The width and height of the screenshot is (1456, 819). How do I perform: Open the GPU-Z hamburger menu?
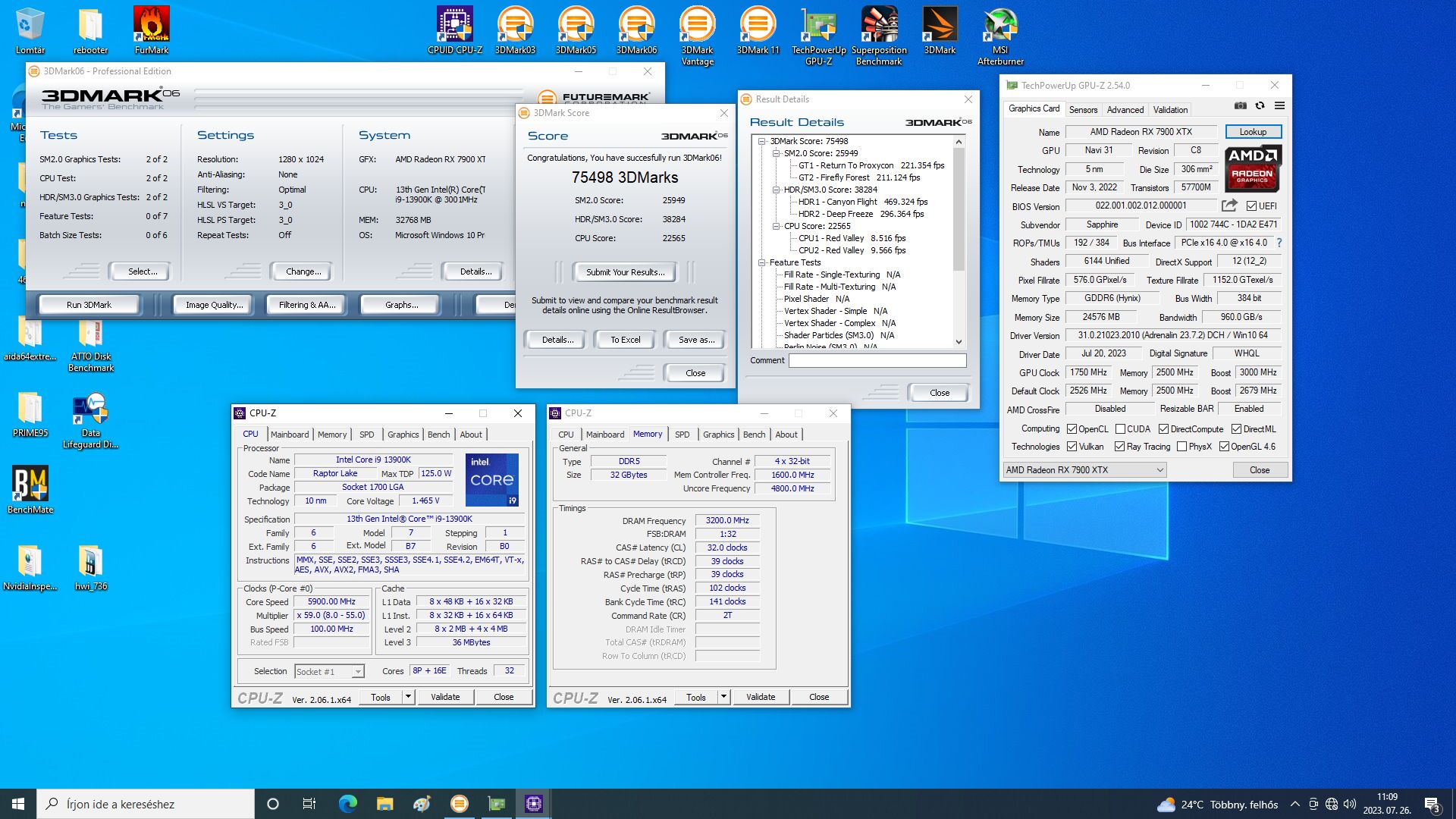coord(1279,106)
